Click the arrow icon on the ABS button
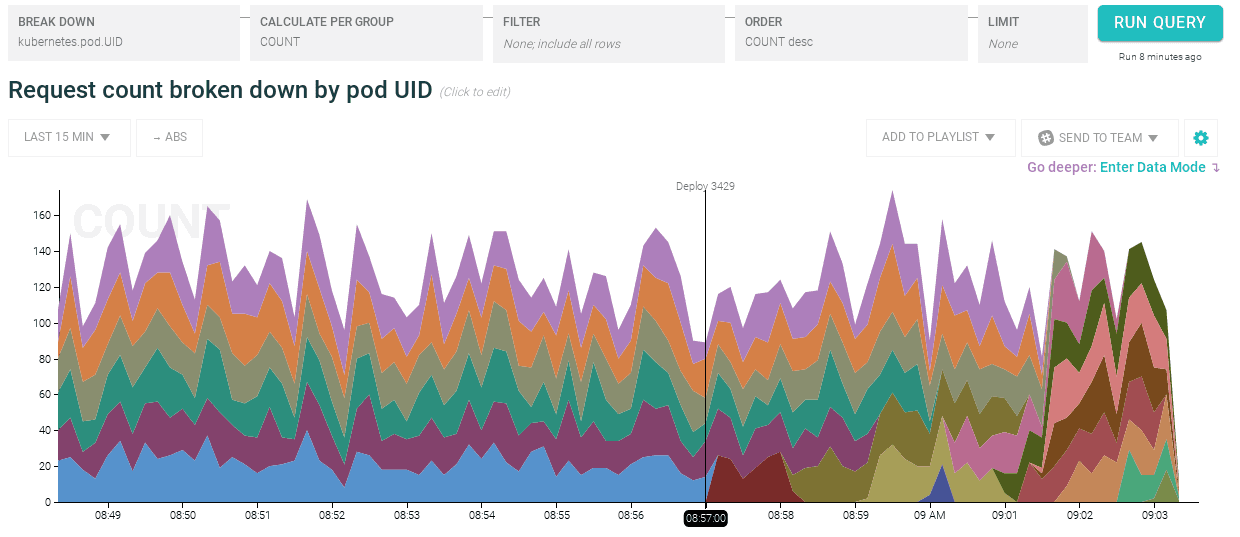Image resolution: width=1240 pixels, height=537 pixels. pos(157,138)
